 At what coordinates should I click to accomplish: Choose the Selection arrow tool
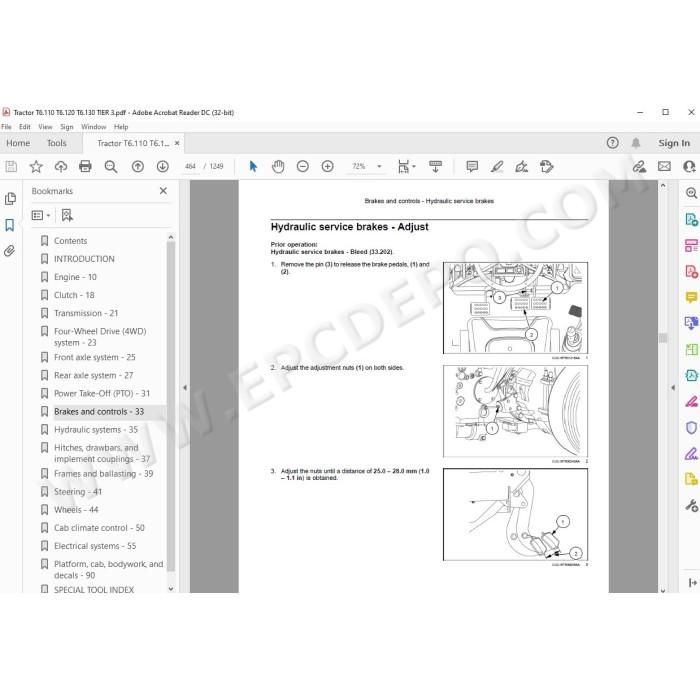253,167
